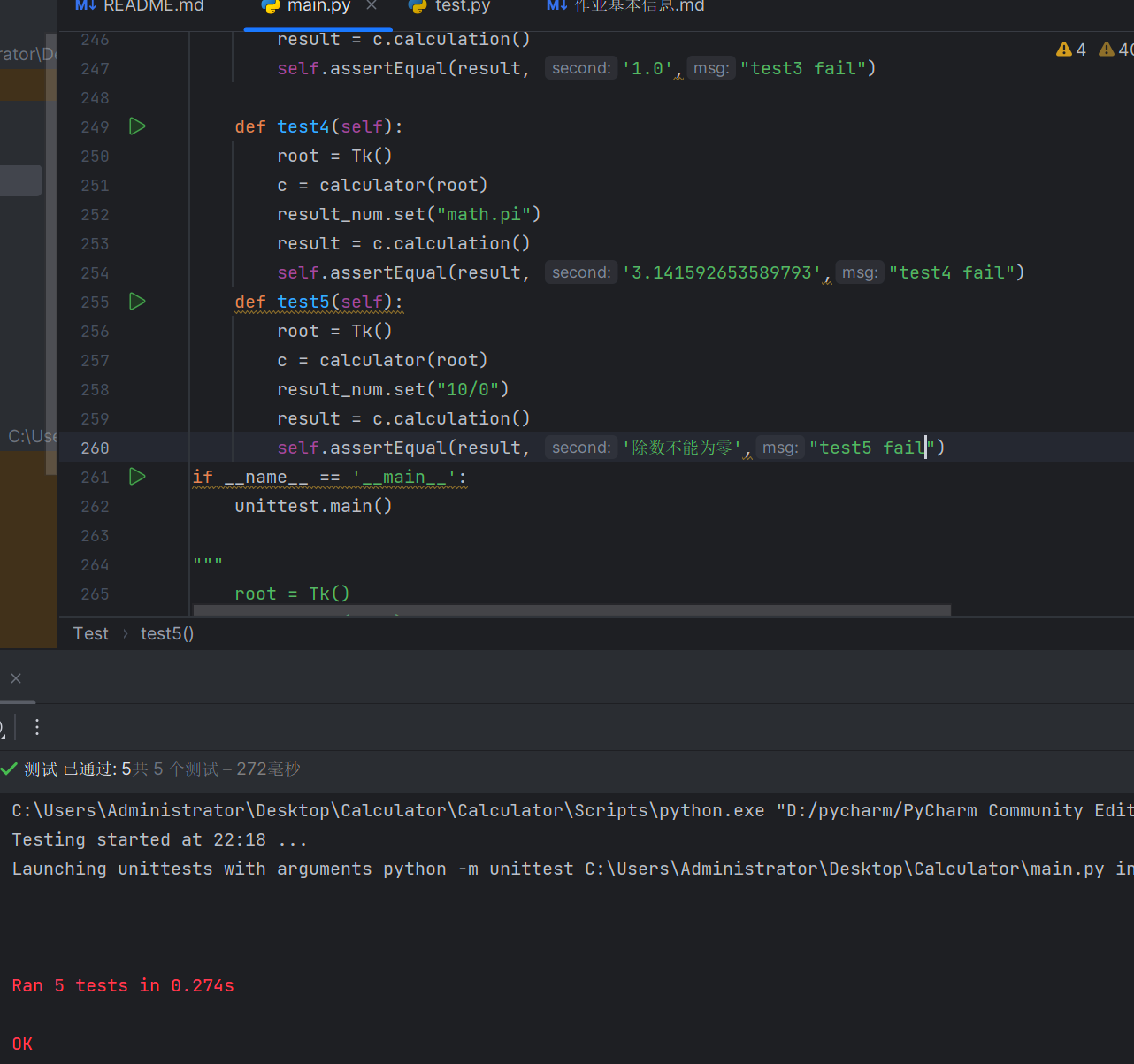This screenshot has height=1064, width=1134.
Task: Click line number 263 in the gutter
Action: coord(95,535)
